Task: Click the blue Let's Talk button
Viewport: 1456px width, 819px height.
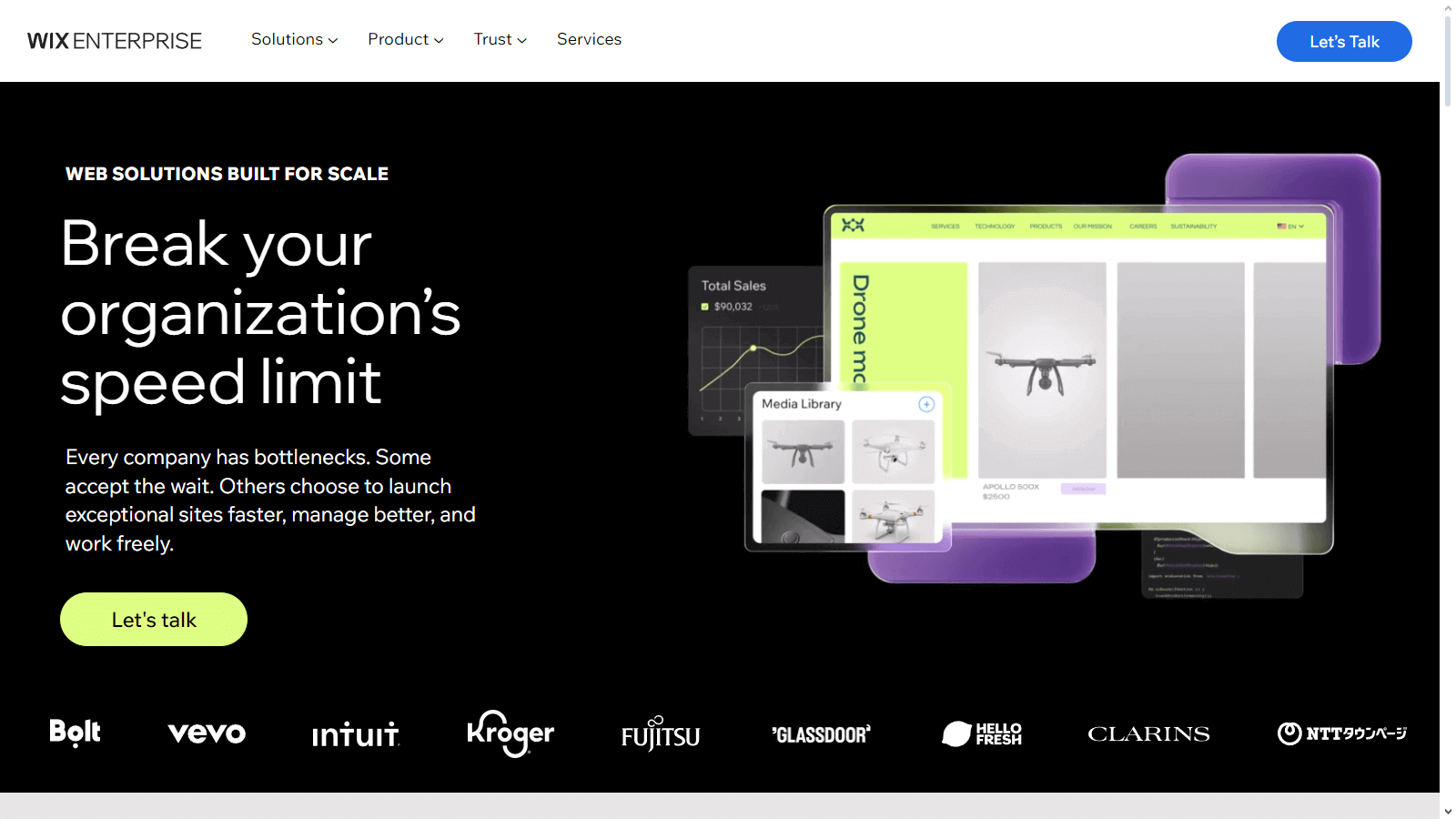Action: 1344,42
